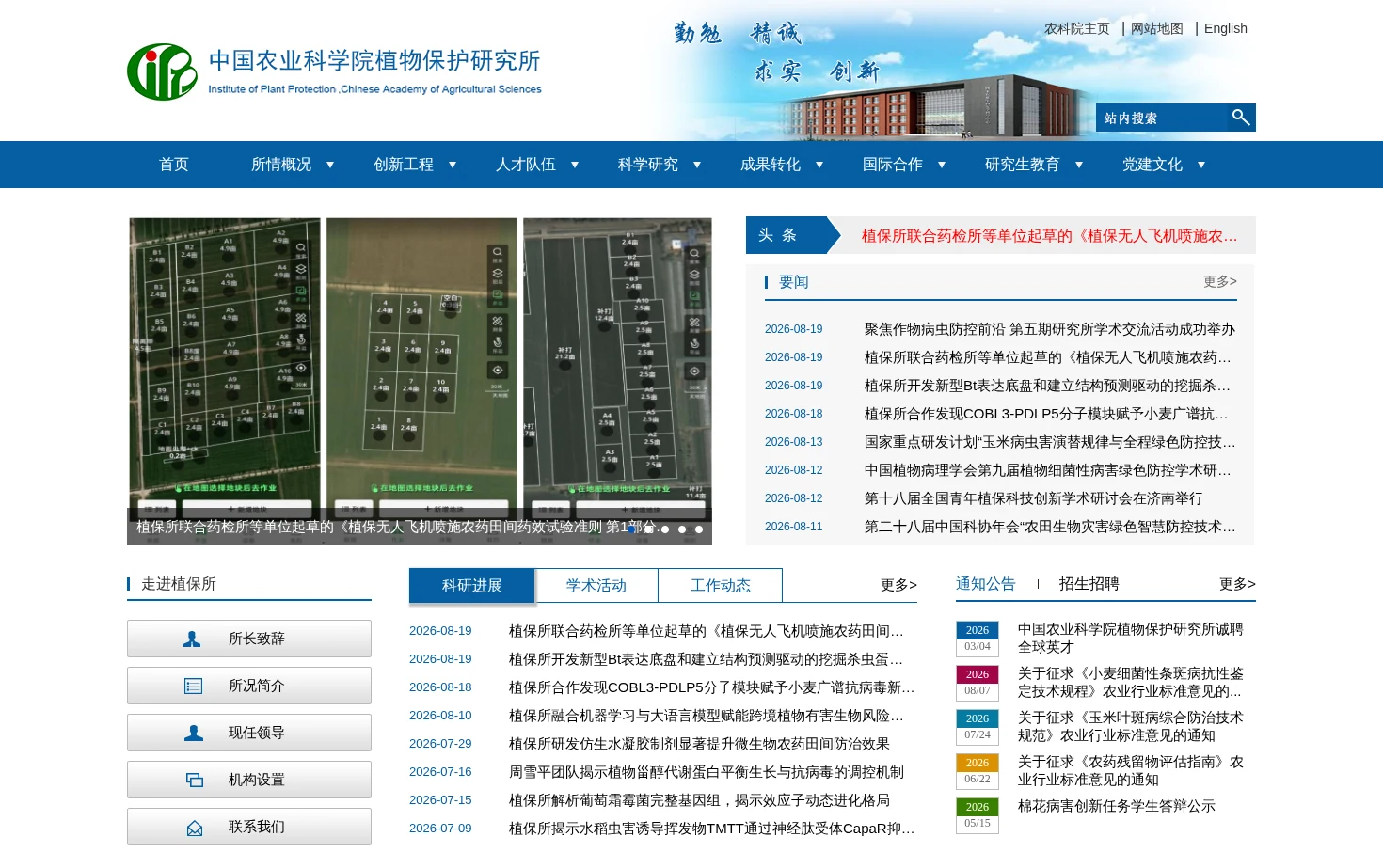Click the list icon beside 所况简介
Screen dimensions: 1383x868
point(193,686)
